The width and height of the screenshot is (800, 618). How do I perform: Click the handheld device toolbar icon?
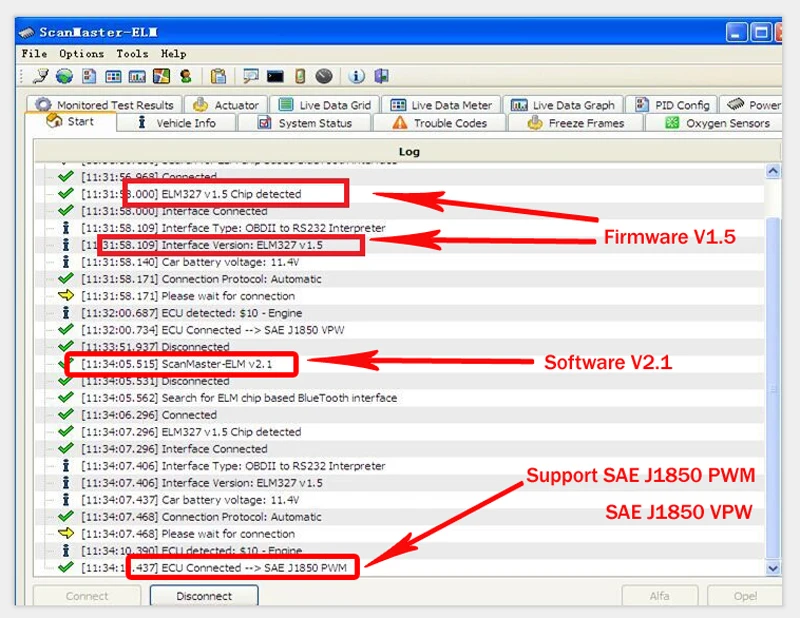click(300, 76)
